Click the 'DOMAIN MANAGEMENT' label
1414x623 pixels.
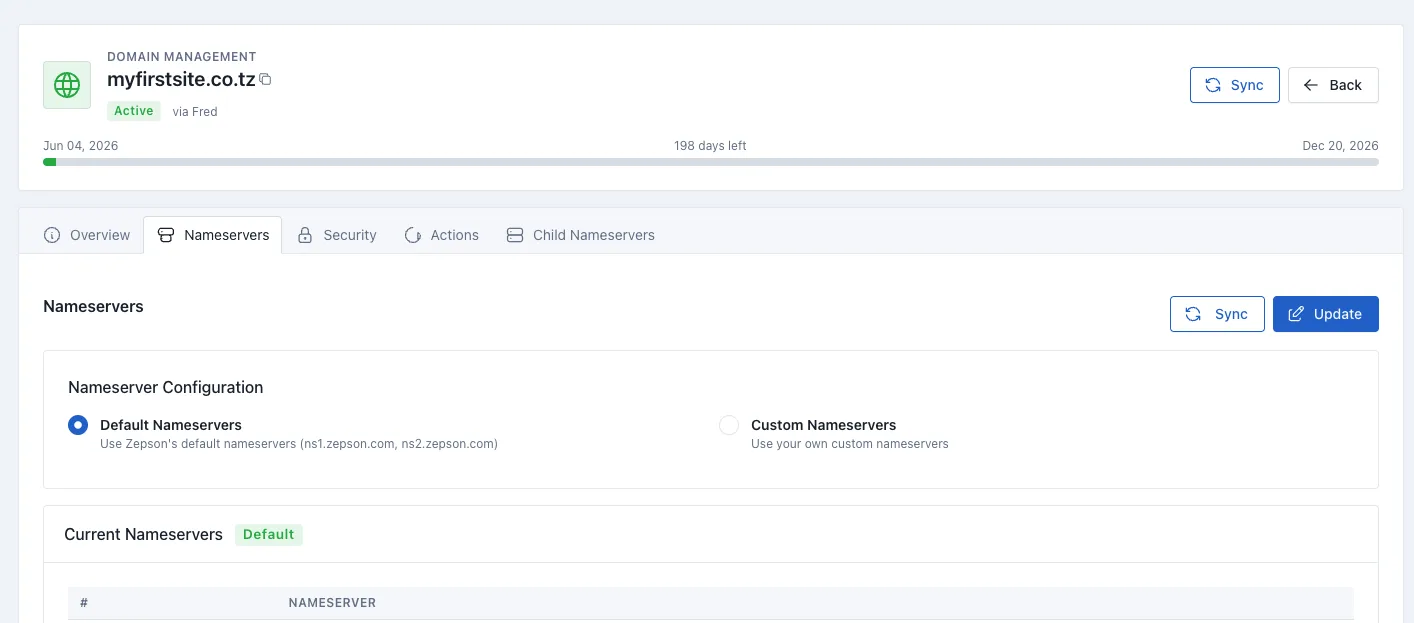(x=182, y=57)
